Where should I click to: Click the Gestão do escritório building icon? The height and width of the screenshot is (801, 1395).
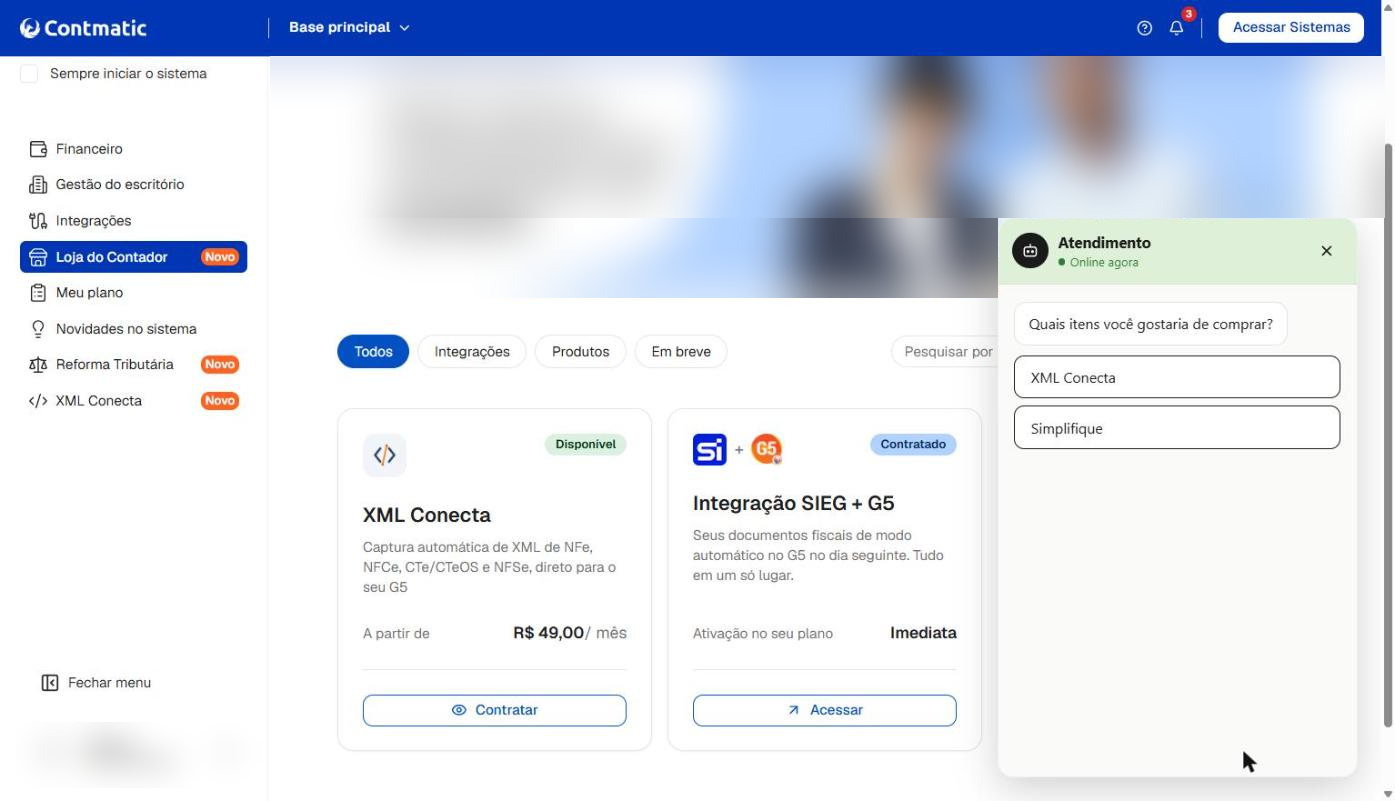[38, 185]
